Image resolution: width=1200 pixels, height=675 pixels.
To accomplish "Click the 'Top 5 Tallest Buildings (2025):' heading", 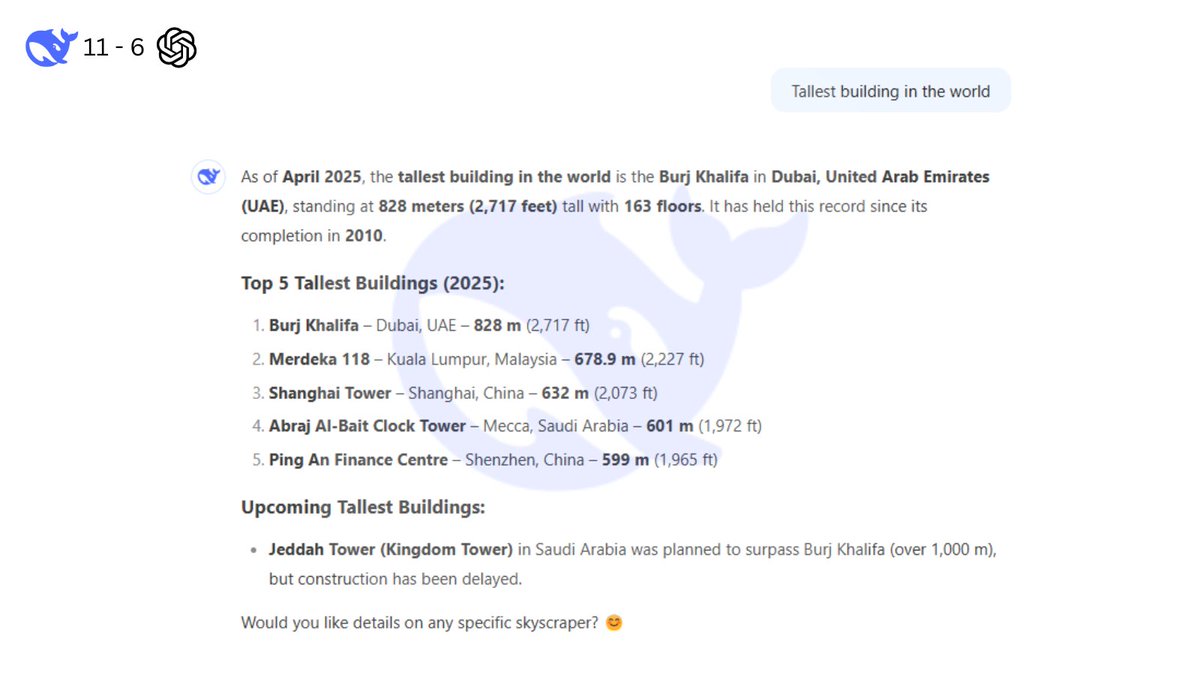I will click(x=373, y=283).
